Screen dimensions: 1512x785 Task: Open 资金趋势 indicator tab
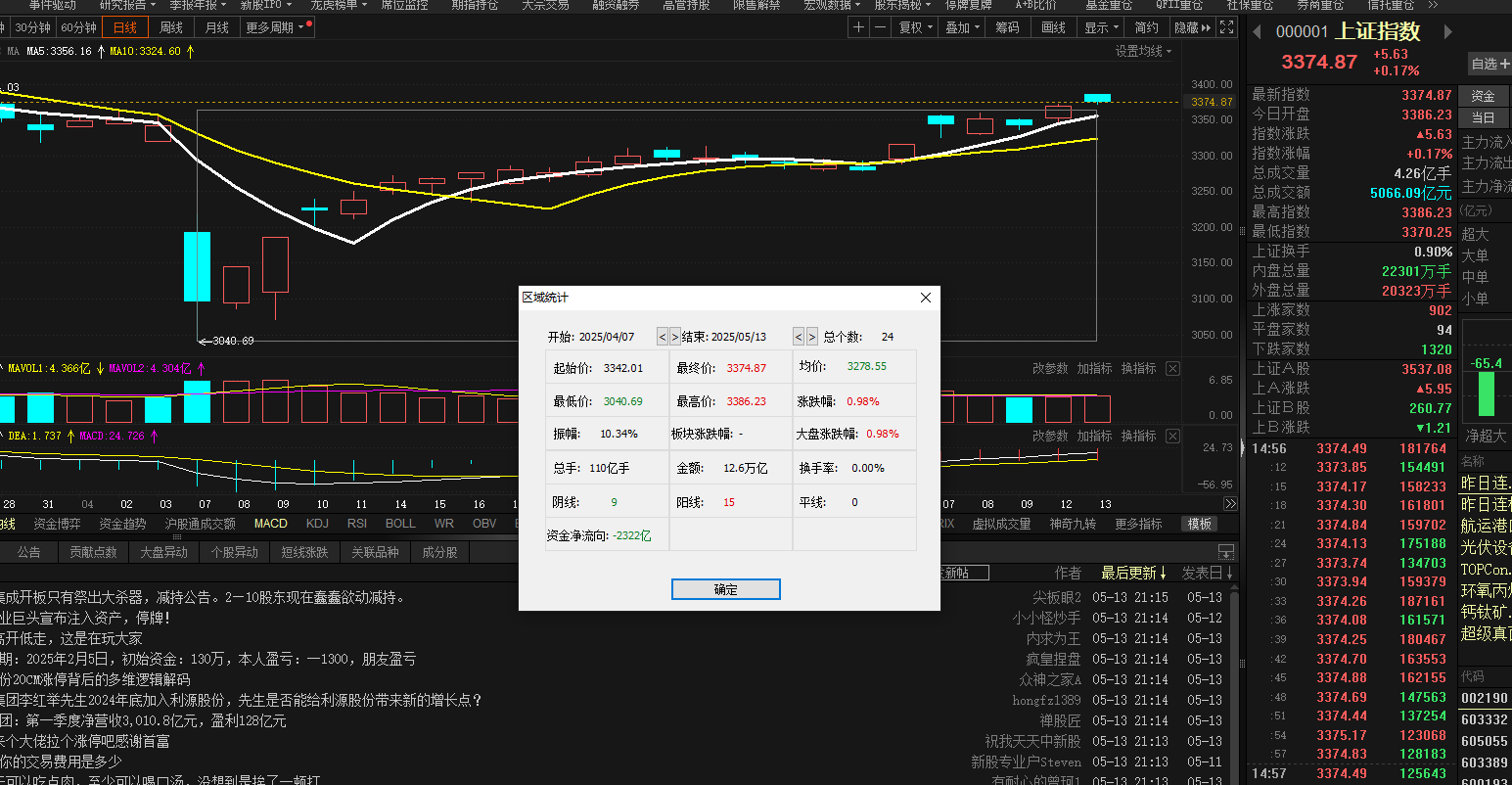tap(123, 524)
